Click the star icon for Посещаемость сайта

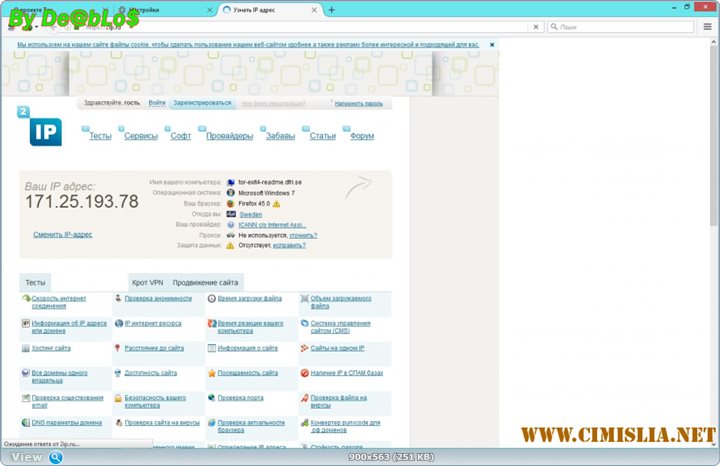point(212,373)
